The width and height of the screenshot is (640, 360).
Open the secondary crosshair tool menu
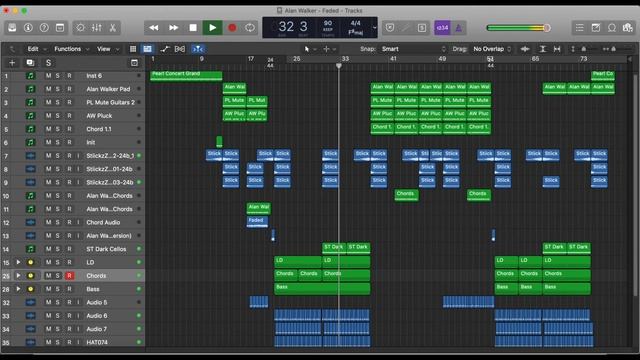329,49
